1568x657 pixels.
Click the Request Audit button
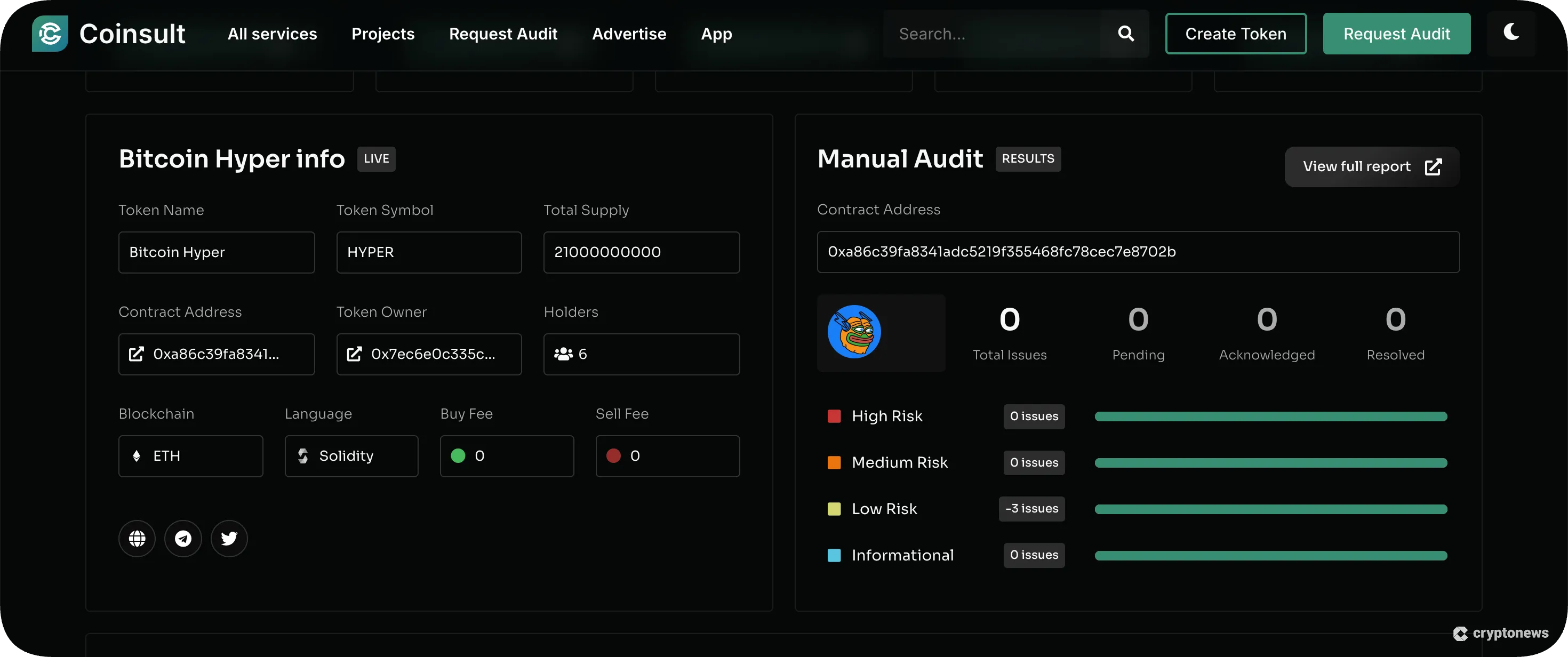1396,34
